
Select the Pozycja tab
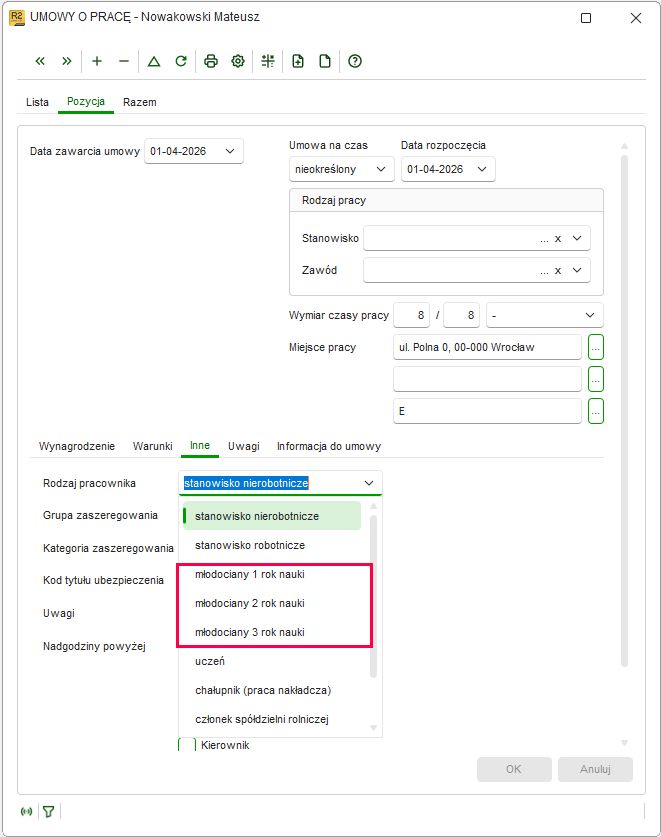coord(86,101)
